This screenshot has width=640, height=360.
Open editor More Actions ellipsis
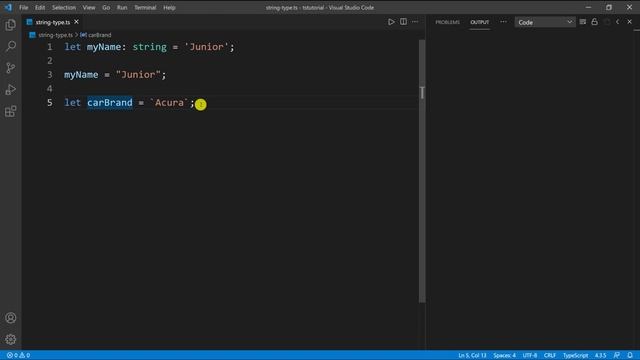tap(415, 22)
